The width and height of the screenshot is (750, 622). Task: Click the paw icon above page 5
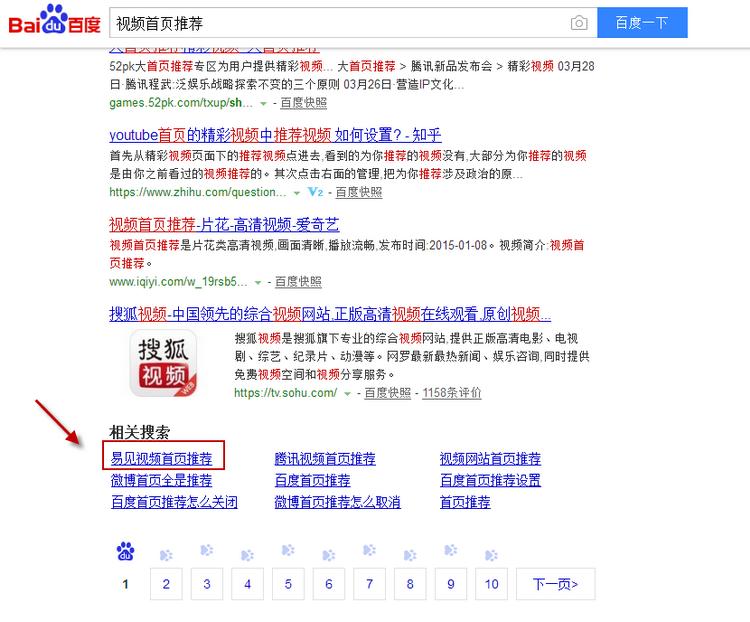click(x=288, y=550)
